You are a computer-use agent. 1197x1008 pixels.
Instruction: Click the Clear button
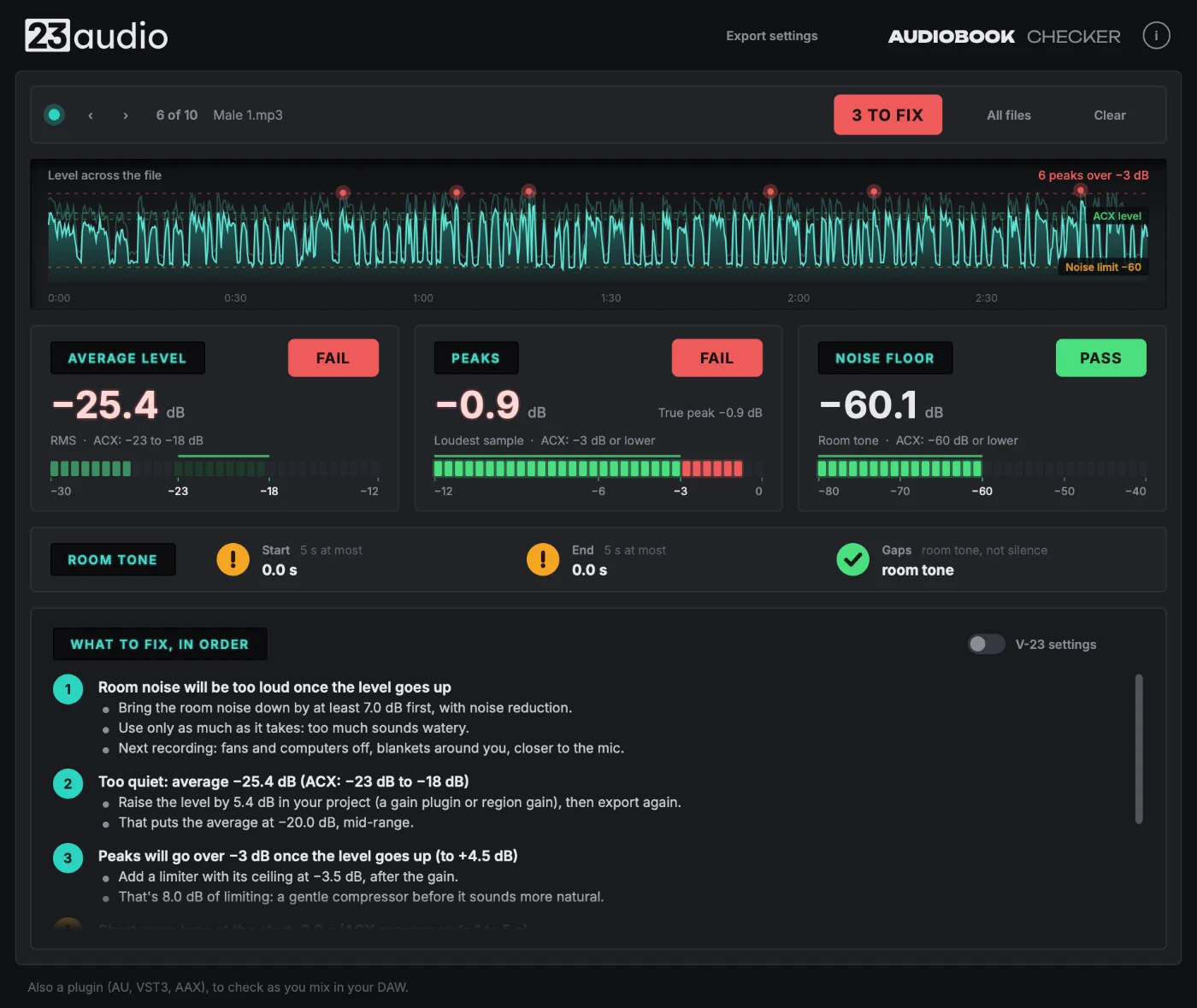(1110, 115)
